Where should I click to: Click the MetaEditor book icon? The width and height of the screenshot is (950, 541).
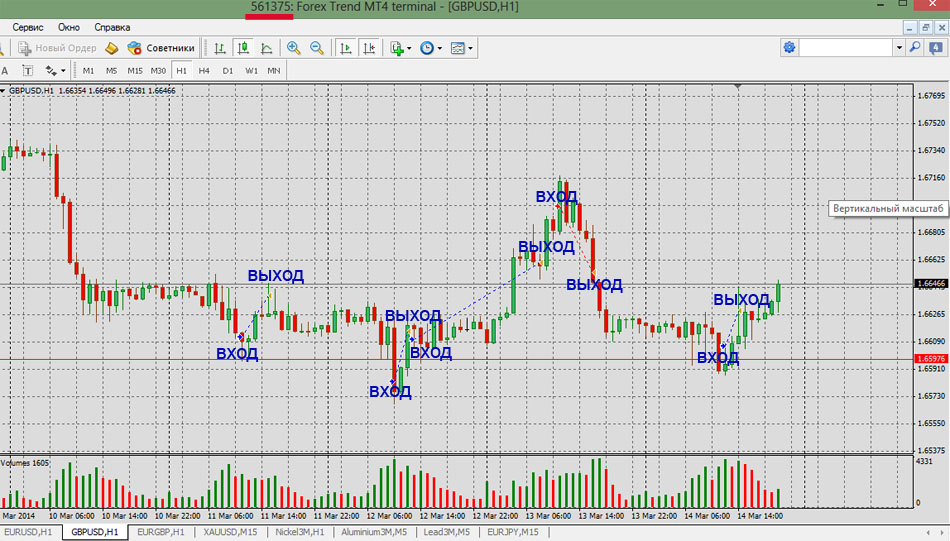[112, 48]
